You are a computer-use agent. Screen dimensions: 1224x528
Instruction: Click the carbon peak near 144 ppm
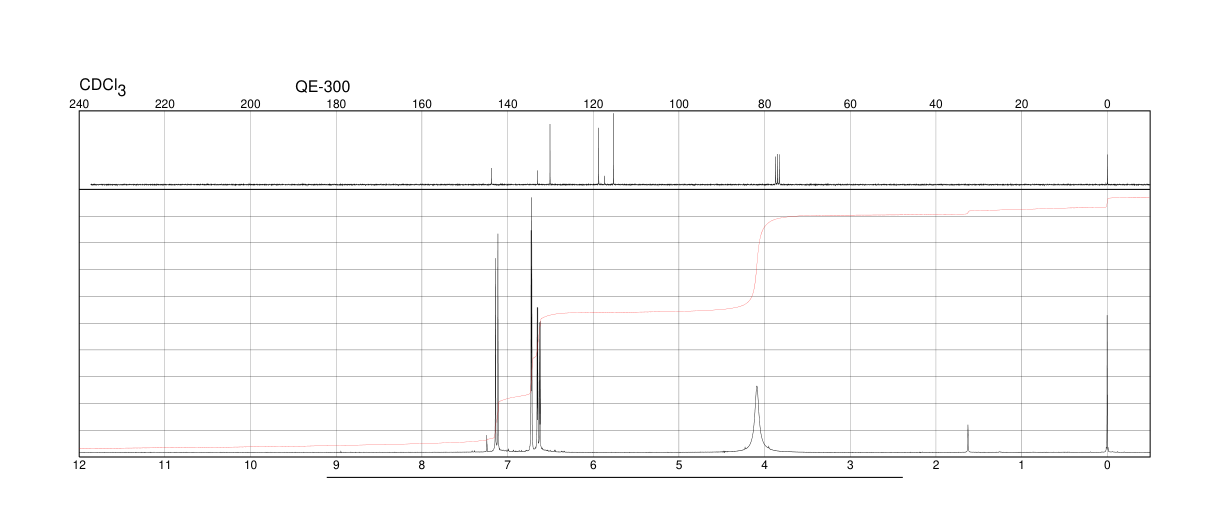[491, 176]
